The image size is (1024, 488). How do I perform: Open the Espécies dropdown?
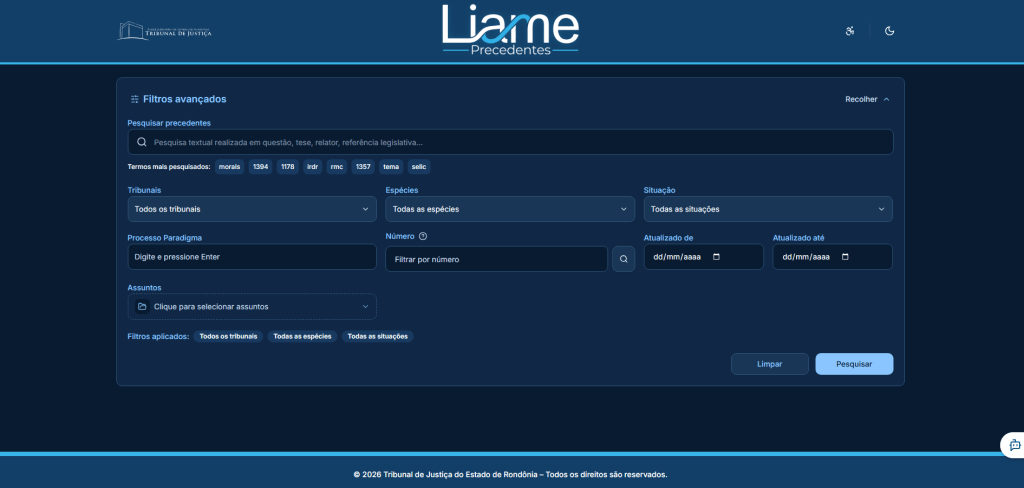[510, 209]
